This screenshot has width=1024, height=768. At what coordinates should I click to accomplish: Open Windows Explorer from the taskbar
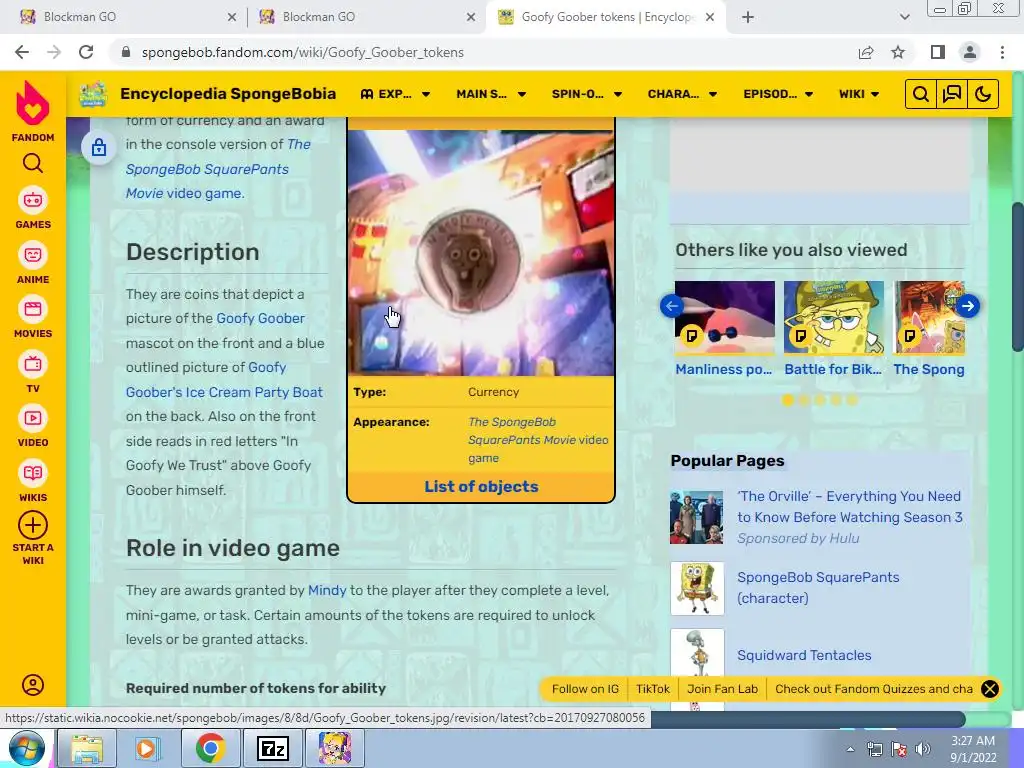tap(87, 748)
